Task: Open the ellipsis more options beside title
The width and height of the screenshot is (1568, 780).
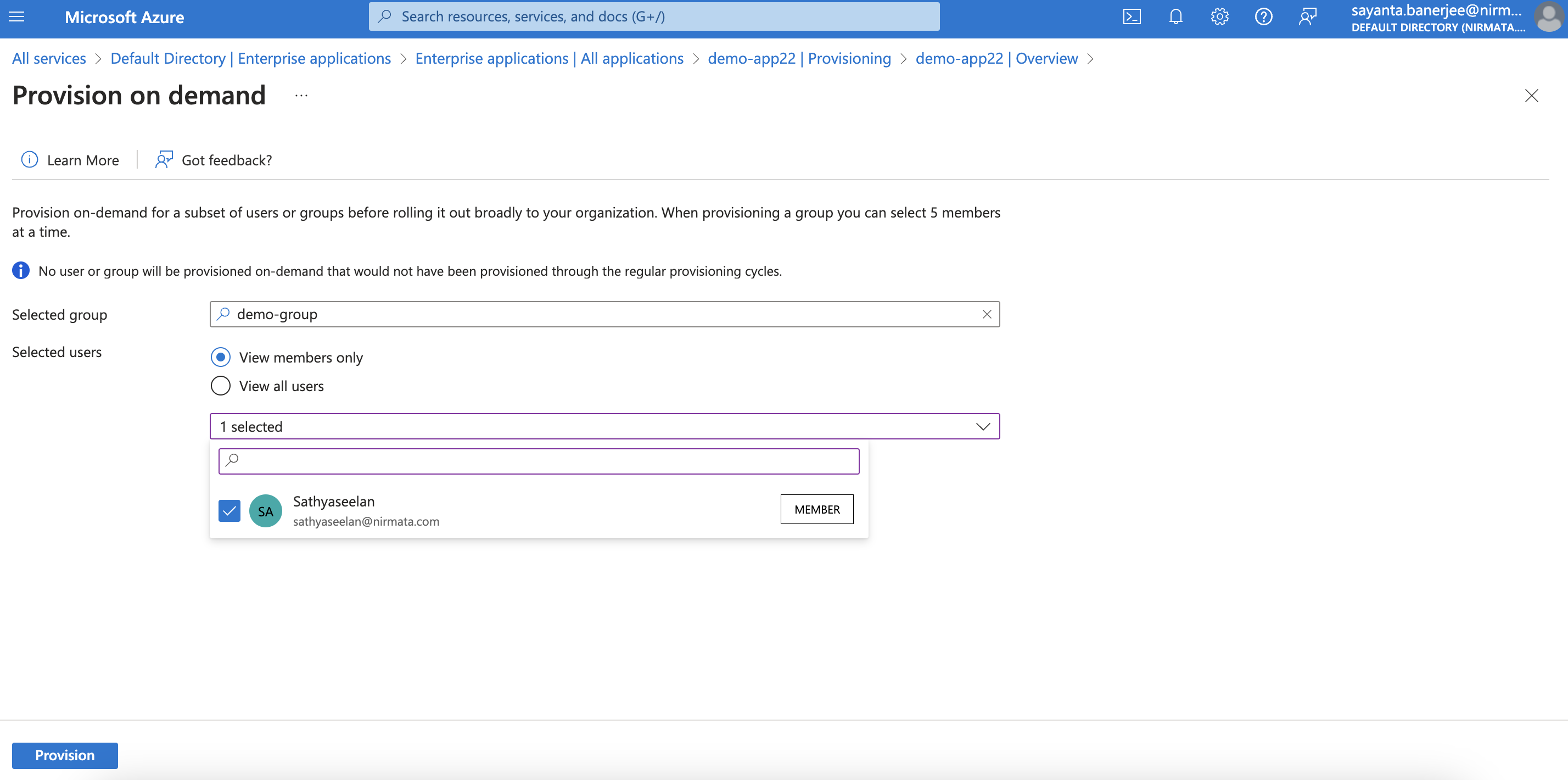Action: (301, 96)
